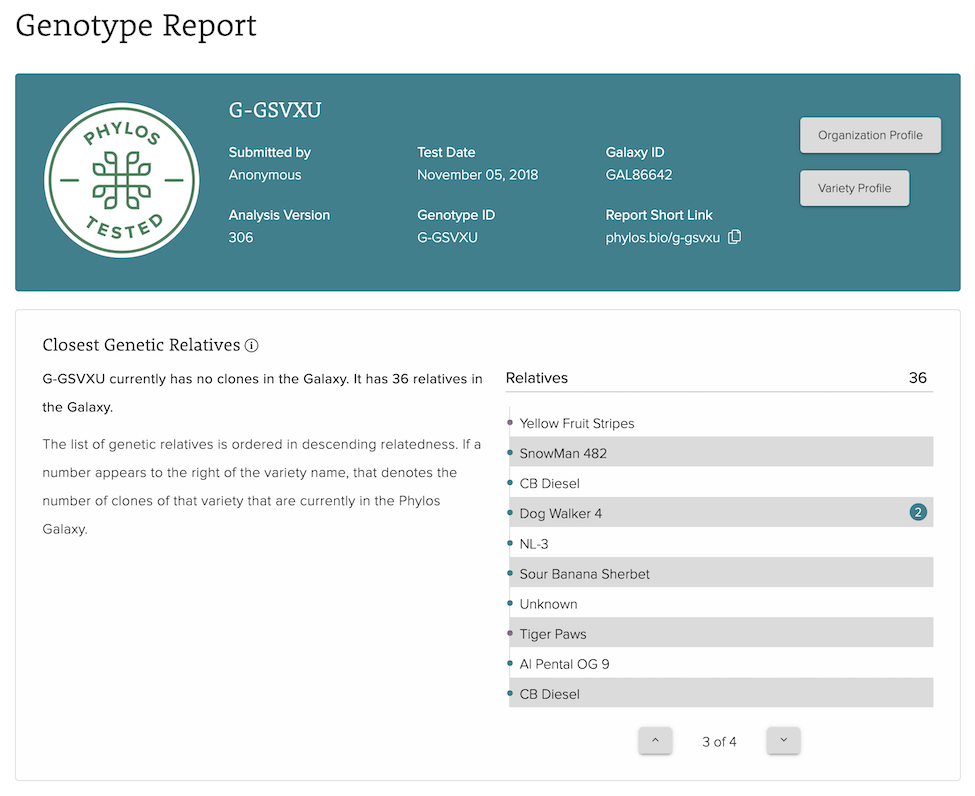Viewport: 975px width, 796px height.
Task: Select Dog Walker 4 relative
Action: tap(560, 513)
